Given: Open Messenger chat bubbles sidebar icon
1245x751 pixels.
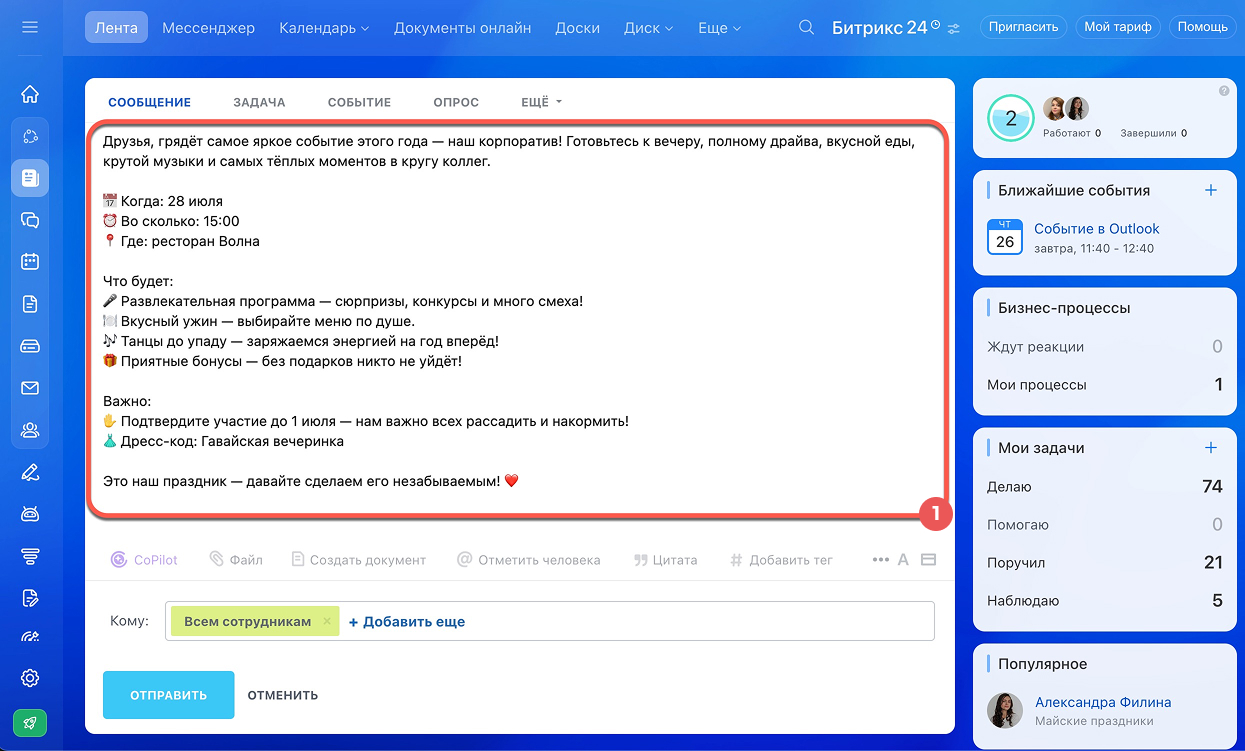Looking at the screenshot, I should click(x=30, y=220).
